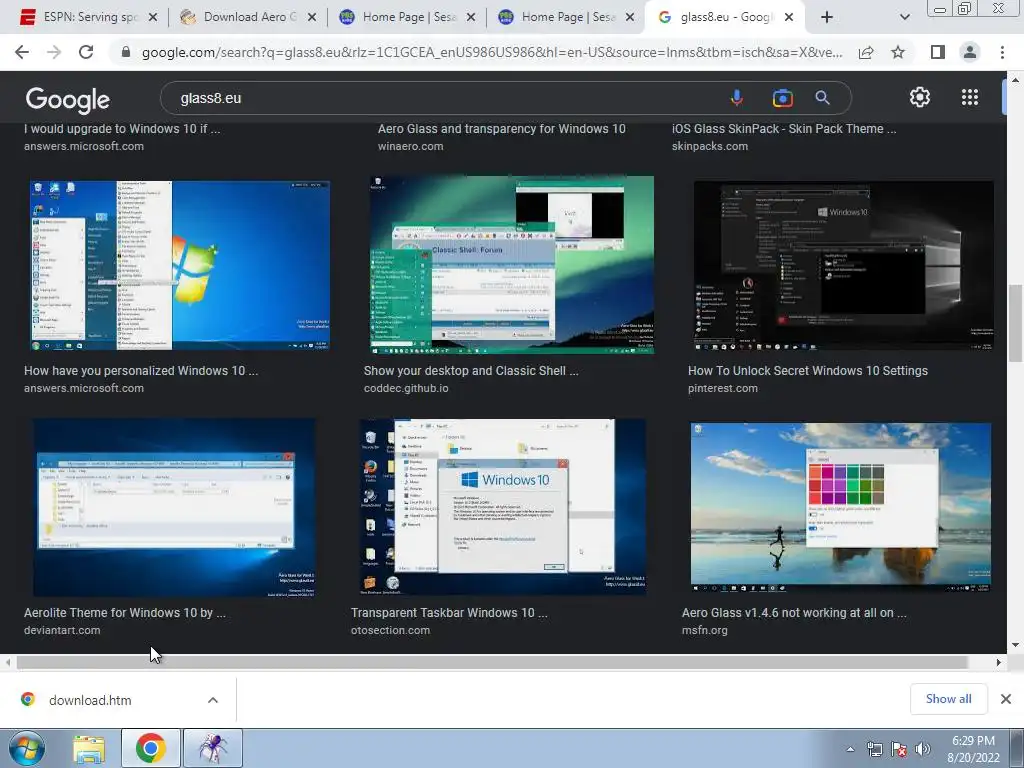Open the Google apps grid
The image size is (1024, 768).
(970, 97)
